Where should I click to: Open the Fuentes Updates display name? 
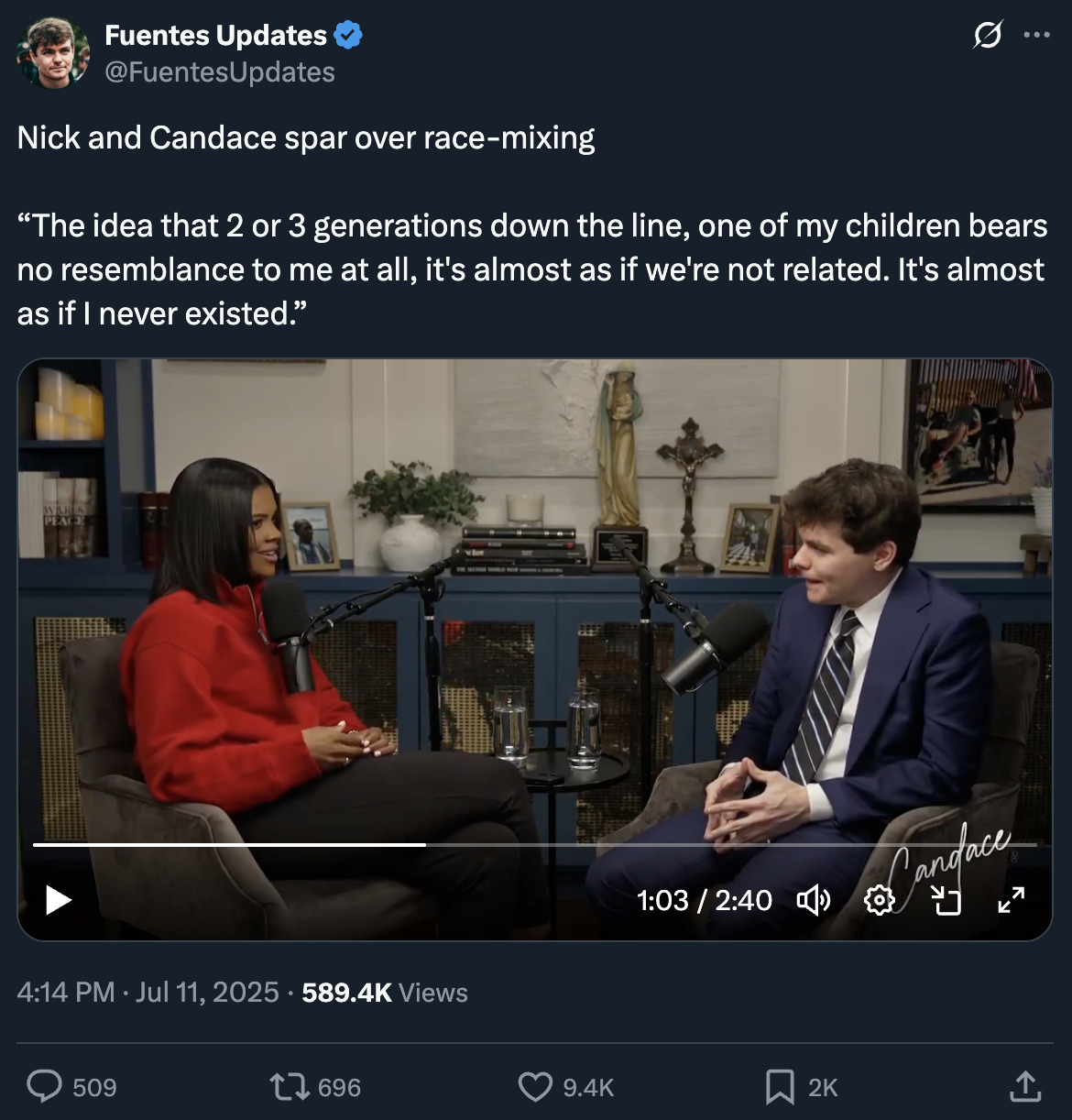click(215, 35)
